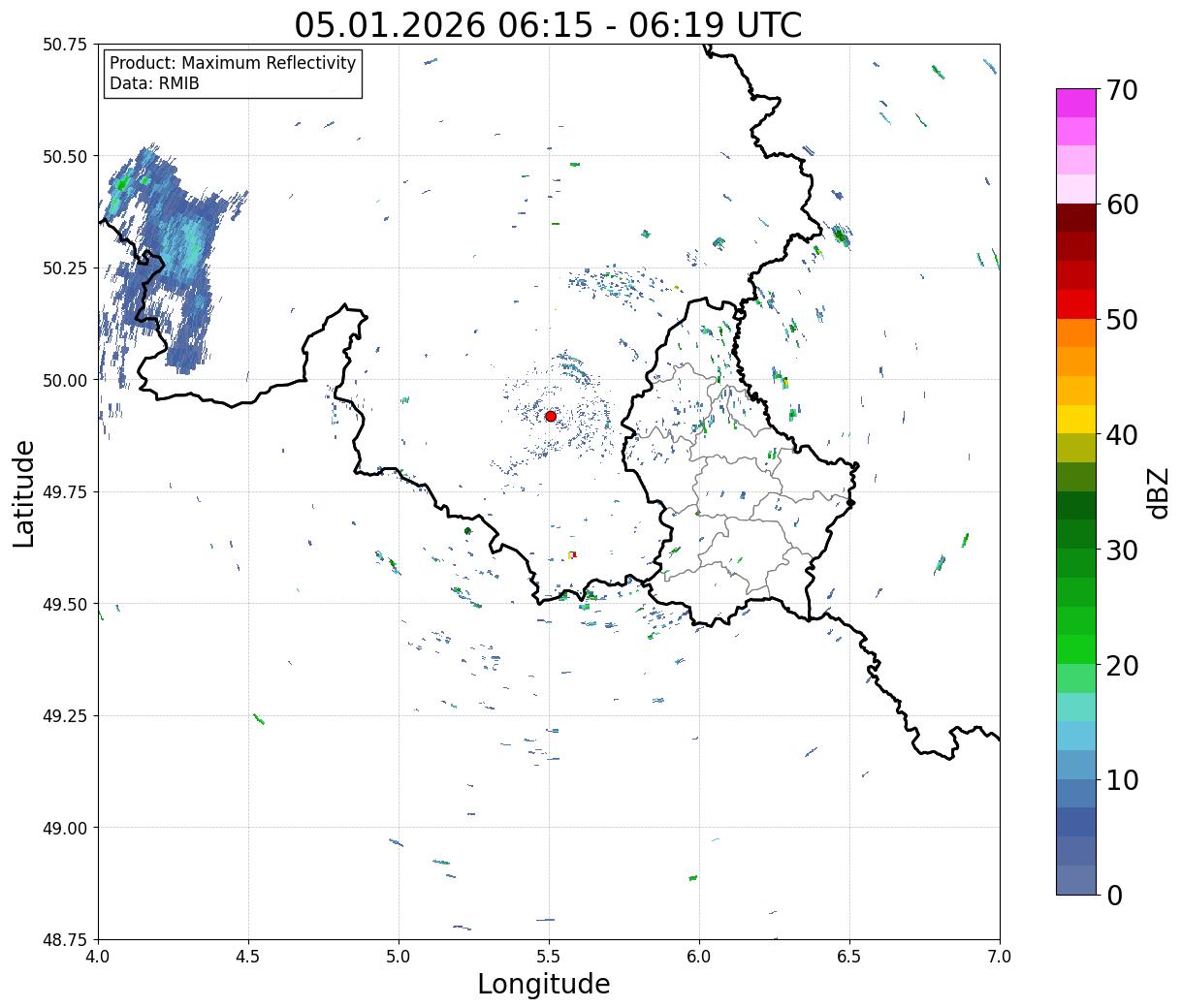Click the 'Latitude' axis label
Screen dimensions: 1182x1008
25,493
